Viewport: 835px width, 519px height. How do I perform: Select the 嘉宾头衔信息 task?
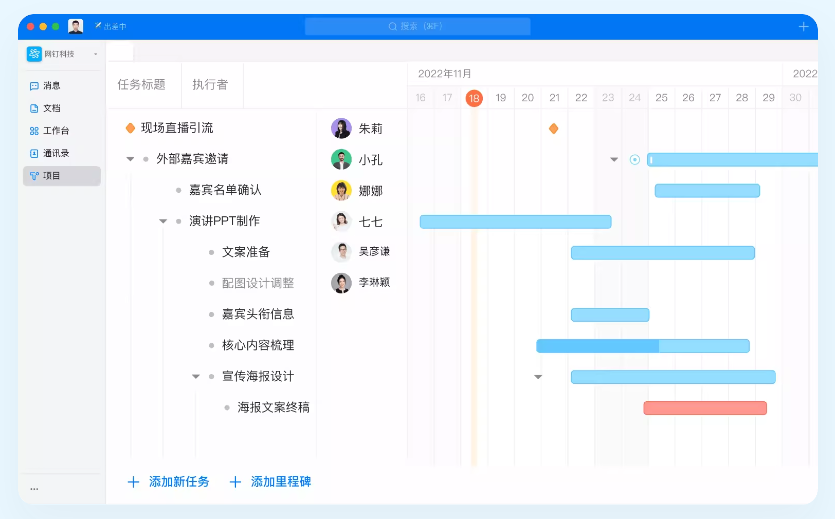tap(258, 314)
